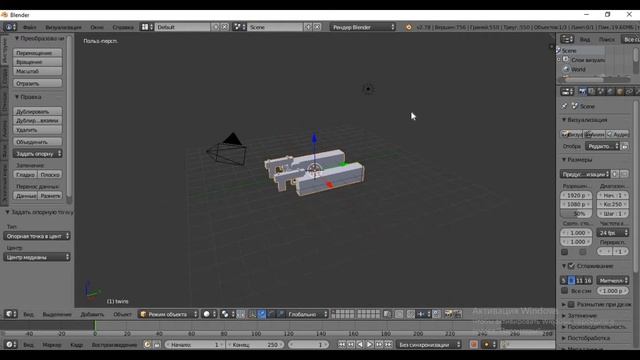Open the Окно menu

(x=97, y=27)
